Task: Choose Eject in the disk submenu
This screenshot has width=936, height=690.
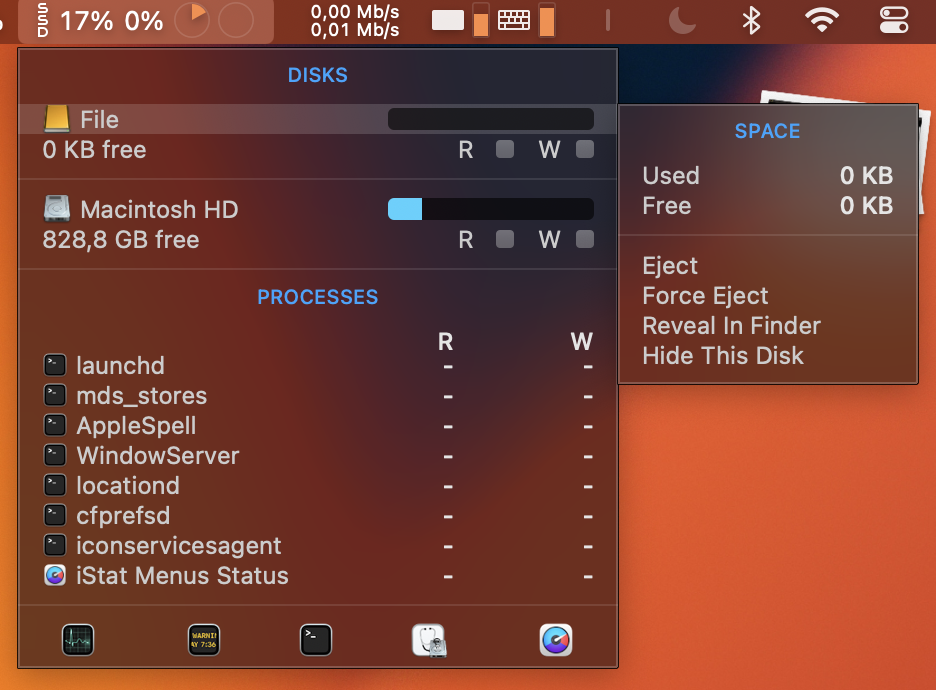Action: point(670,266)
